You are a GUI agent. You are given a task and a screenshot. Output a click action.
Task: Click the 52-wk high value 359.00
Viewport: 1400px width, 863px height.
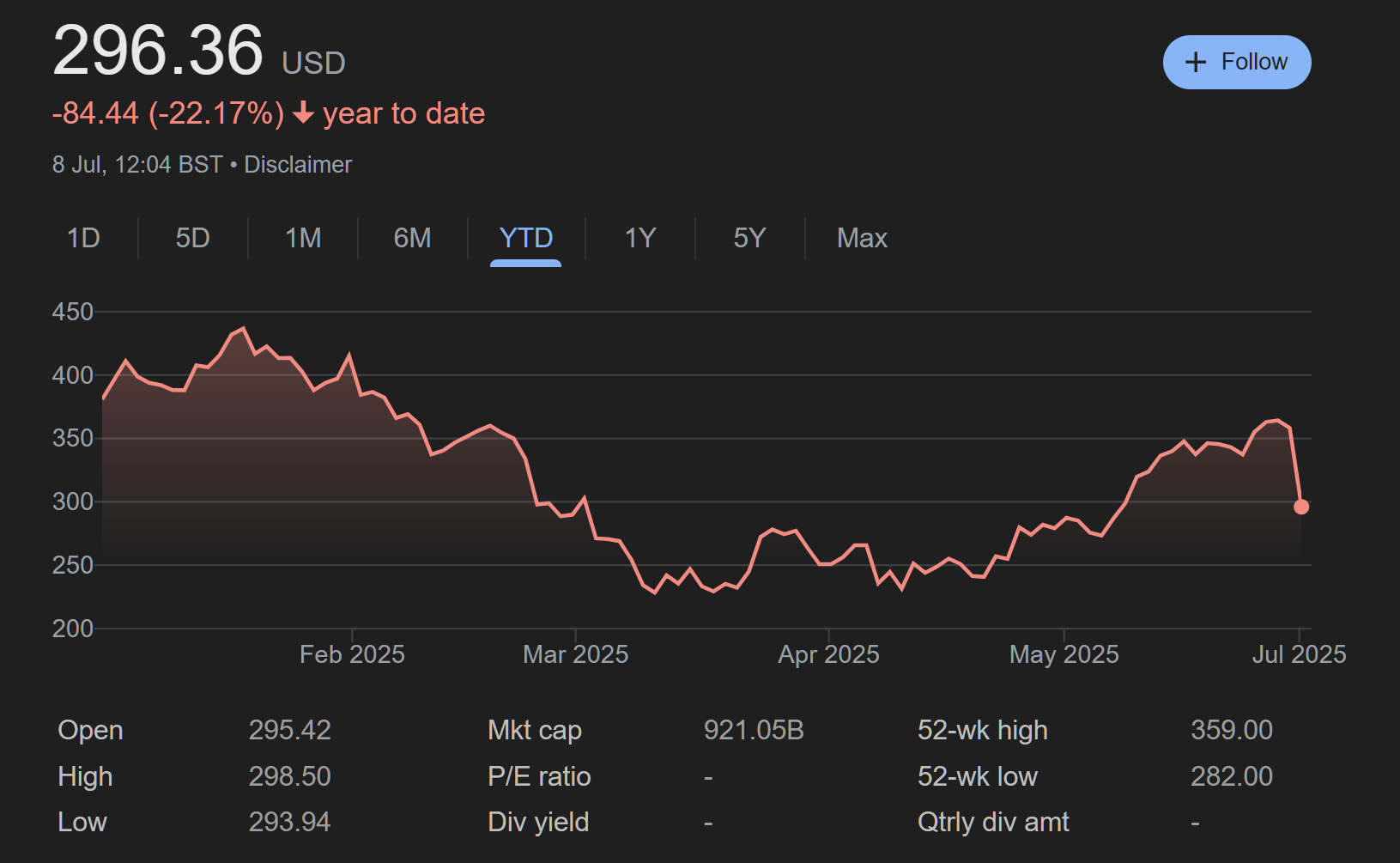click(x=1231, y=730)
